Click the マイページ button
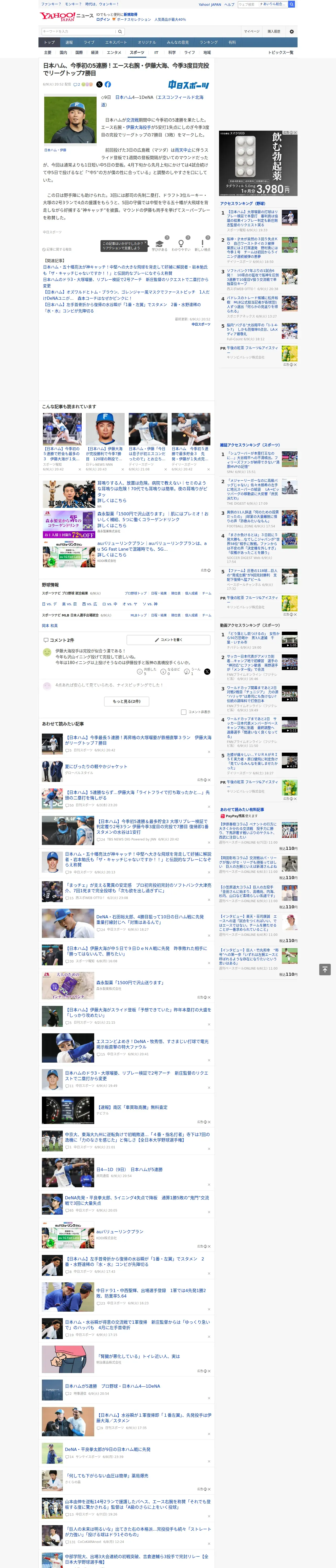Viewport: 336px width, 1568px height. click(252, 32)
